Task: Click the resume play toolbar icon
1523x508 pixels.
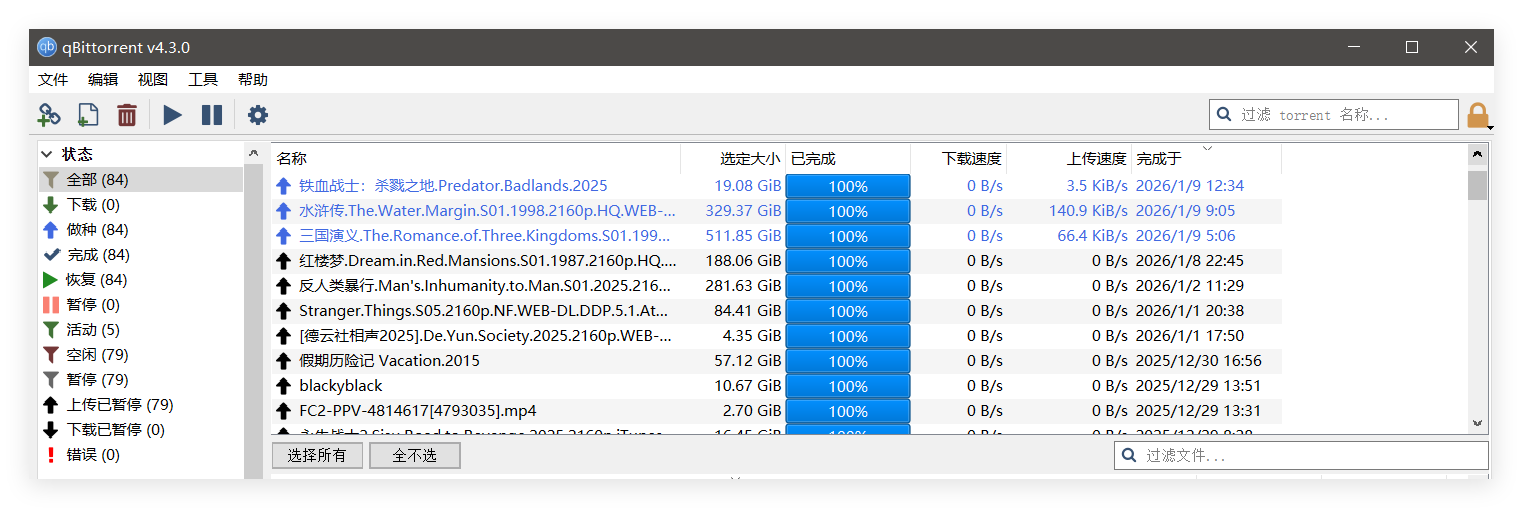Action: [x=172, y=115]
